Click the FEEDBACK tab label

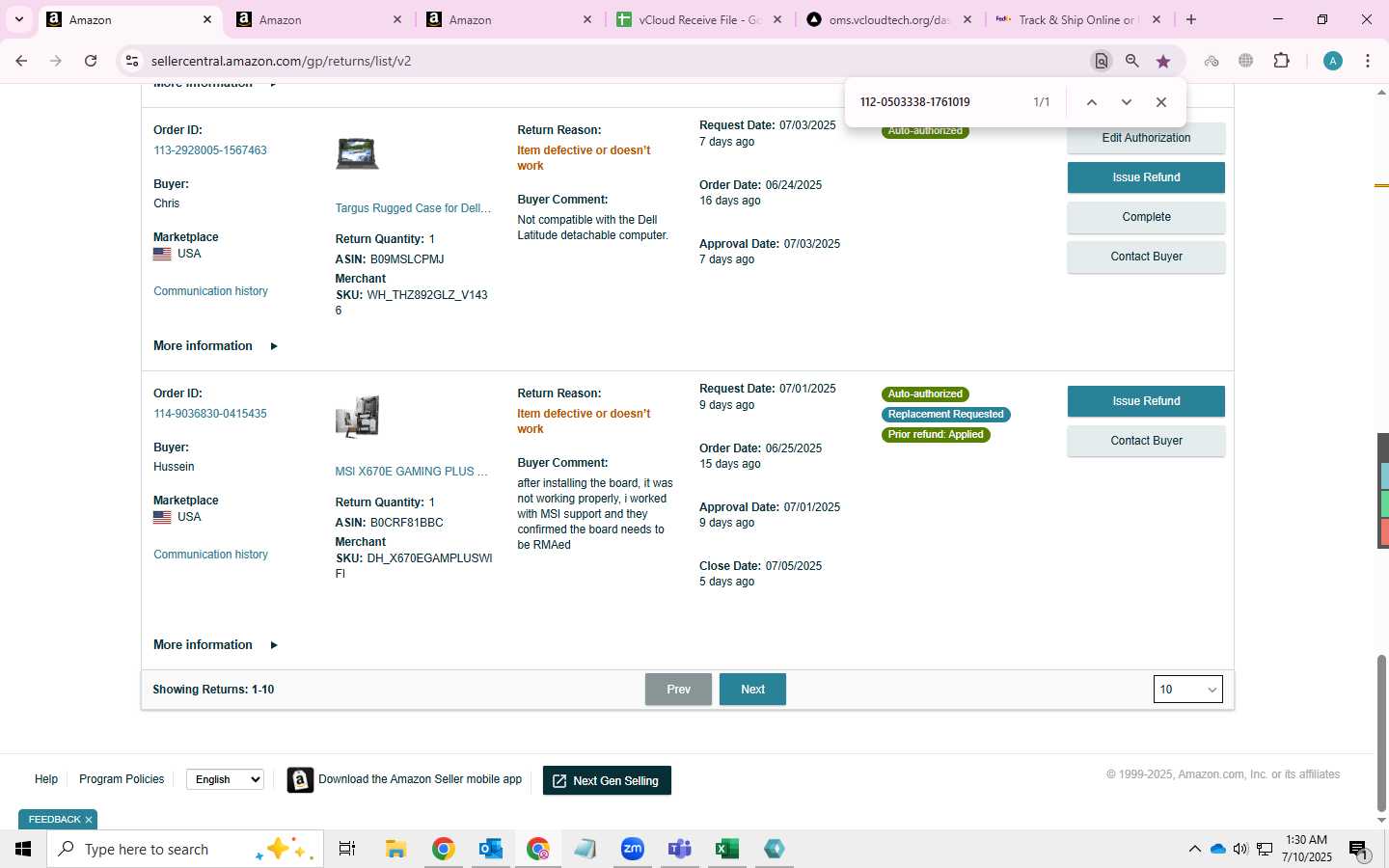54,820
